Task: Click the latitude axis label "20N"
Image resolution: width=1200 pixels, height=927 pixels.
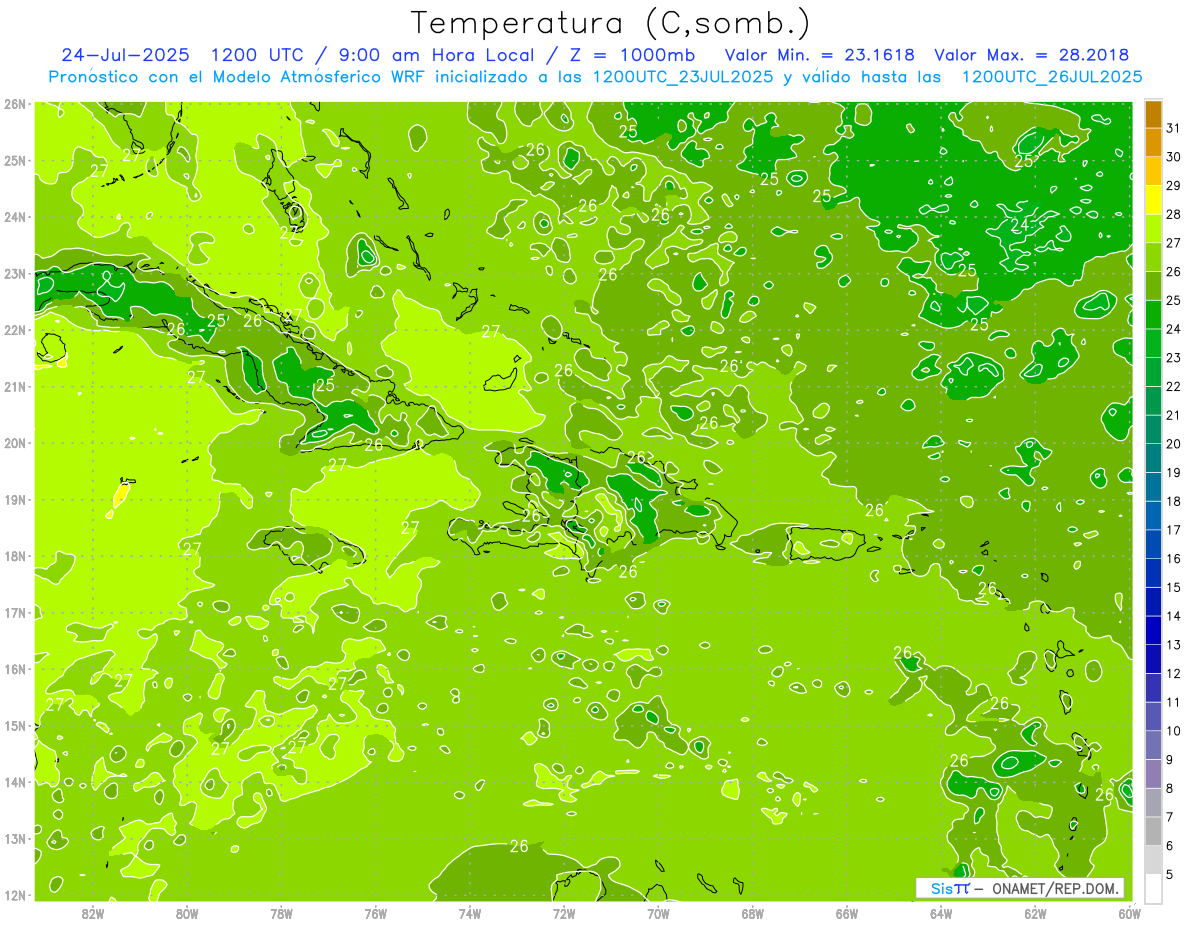Action: pyautogui.click(x=14, y=443)
